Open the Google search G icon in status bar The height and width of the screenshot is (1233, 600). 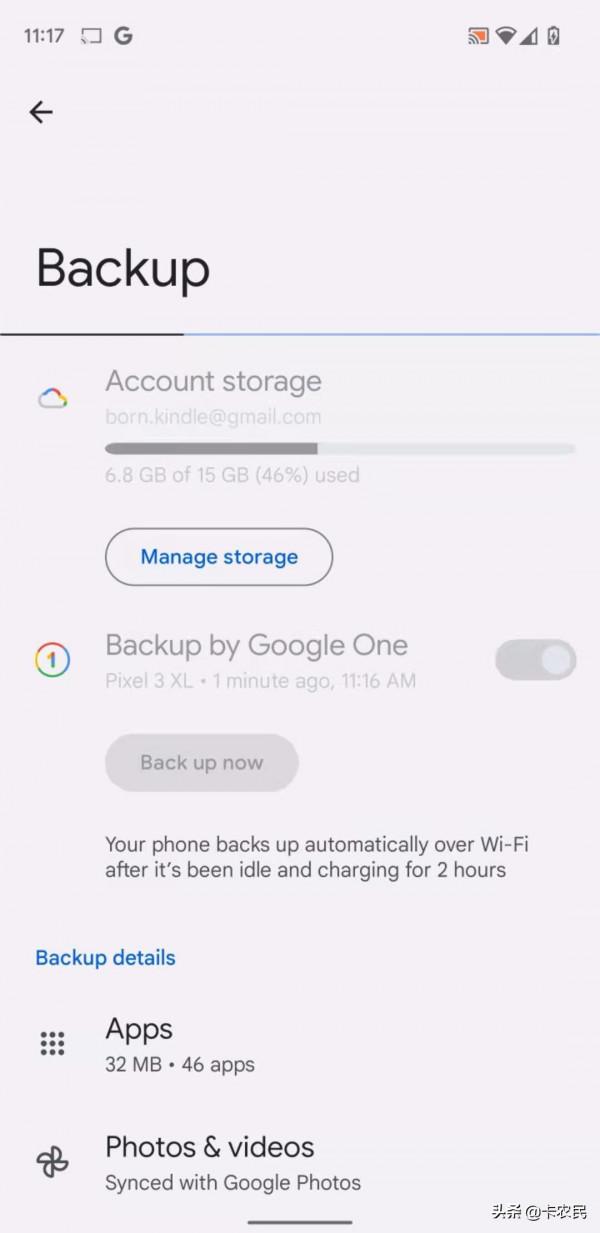122,34
